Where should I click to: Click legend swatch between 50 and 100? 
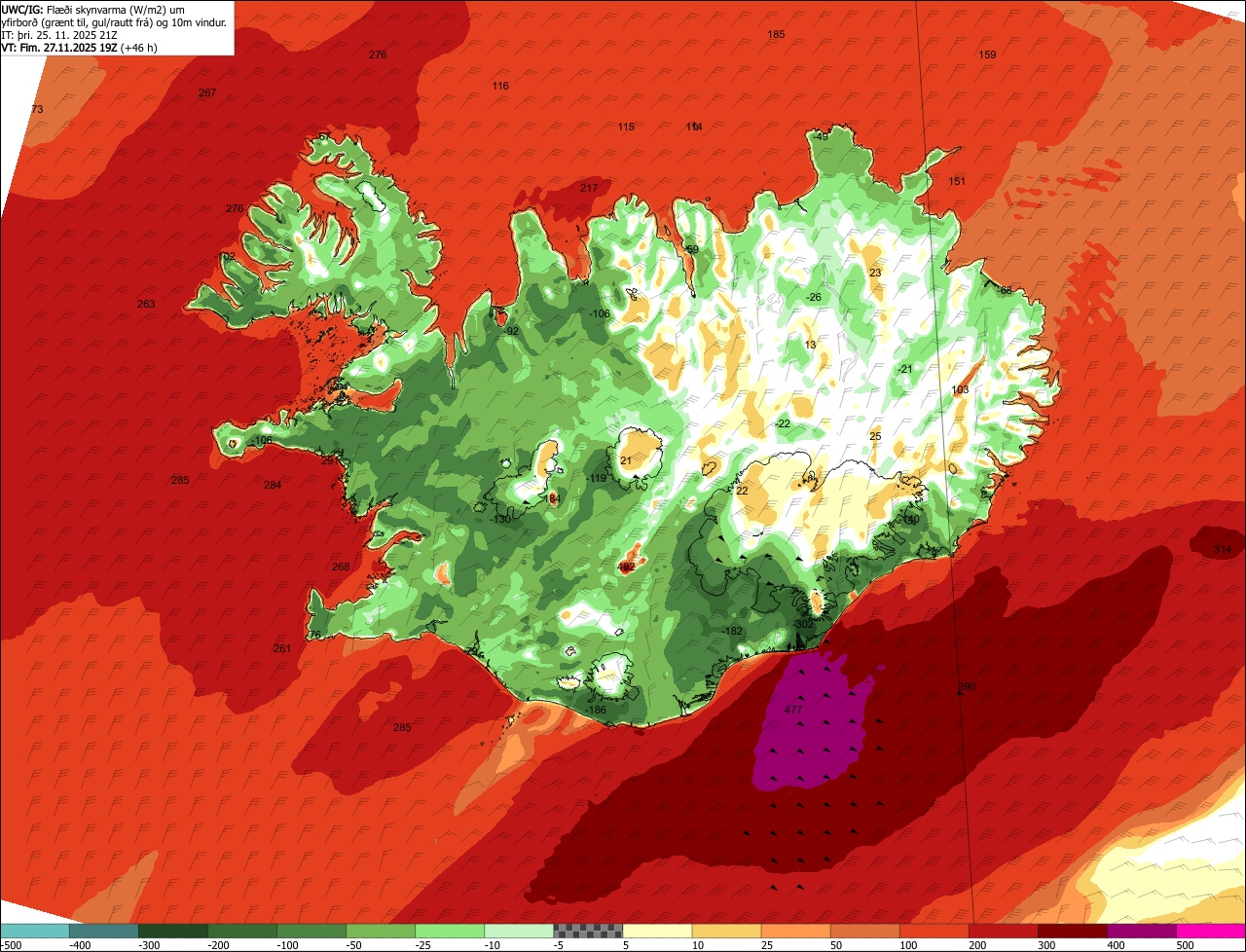[x=865, y=931]
